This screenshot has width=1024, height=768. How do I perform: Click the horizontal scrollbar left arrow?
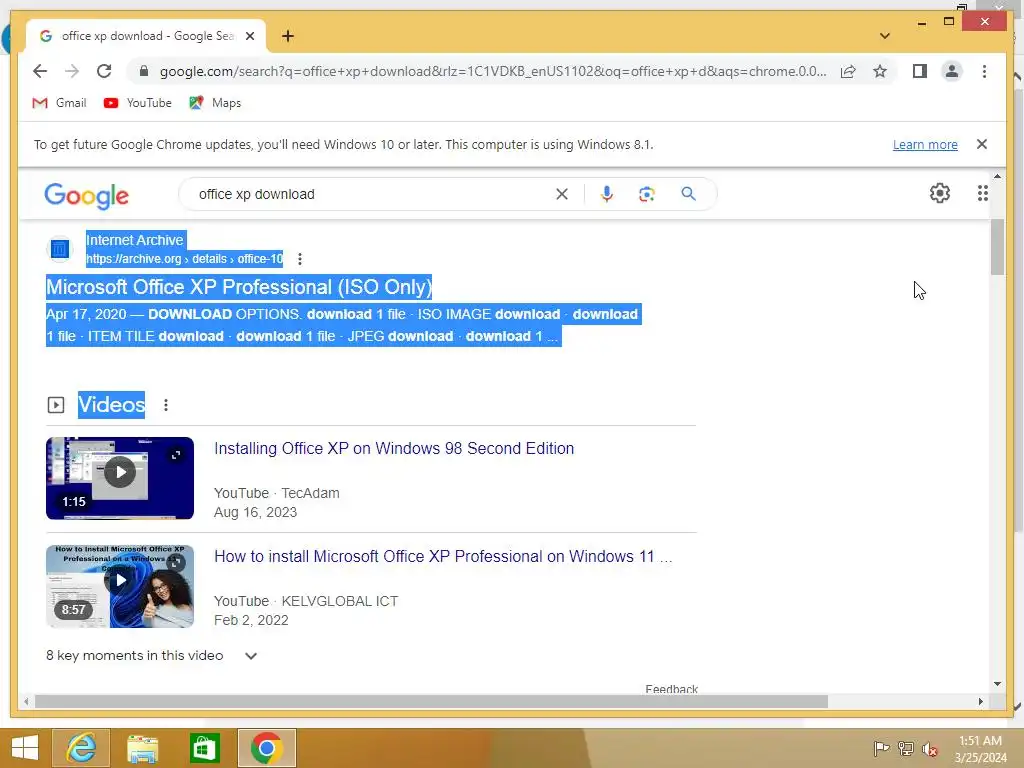(26, 701)
